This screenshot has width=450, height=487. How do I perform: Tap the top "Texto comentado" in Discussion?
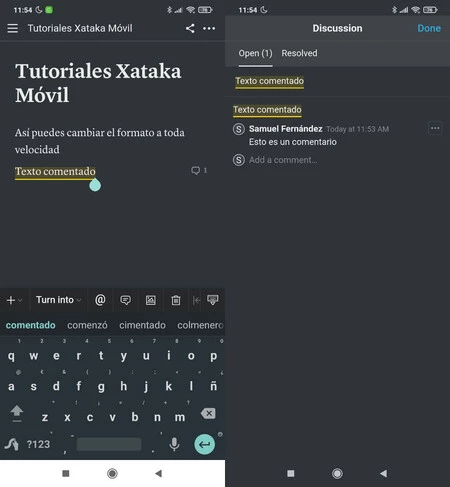point(270,81)
